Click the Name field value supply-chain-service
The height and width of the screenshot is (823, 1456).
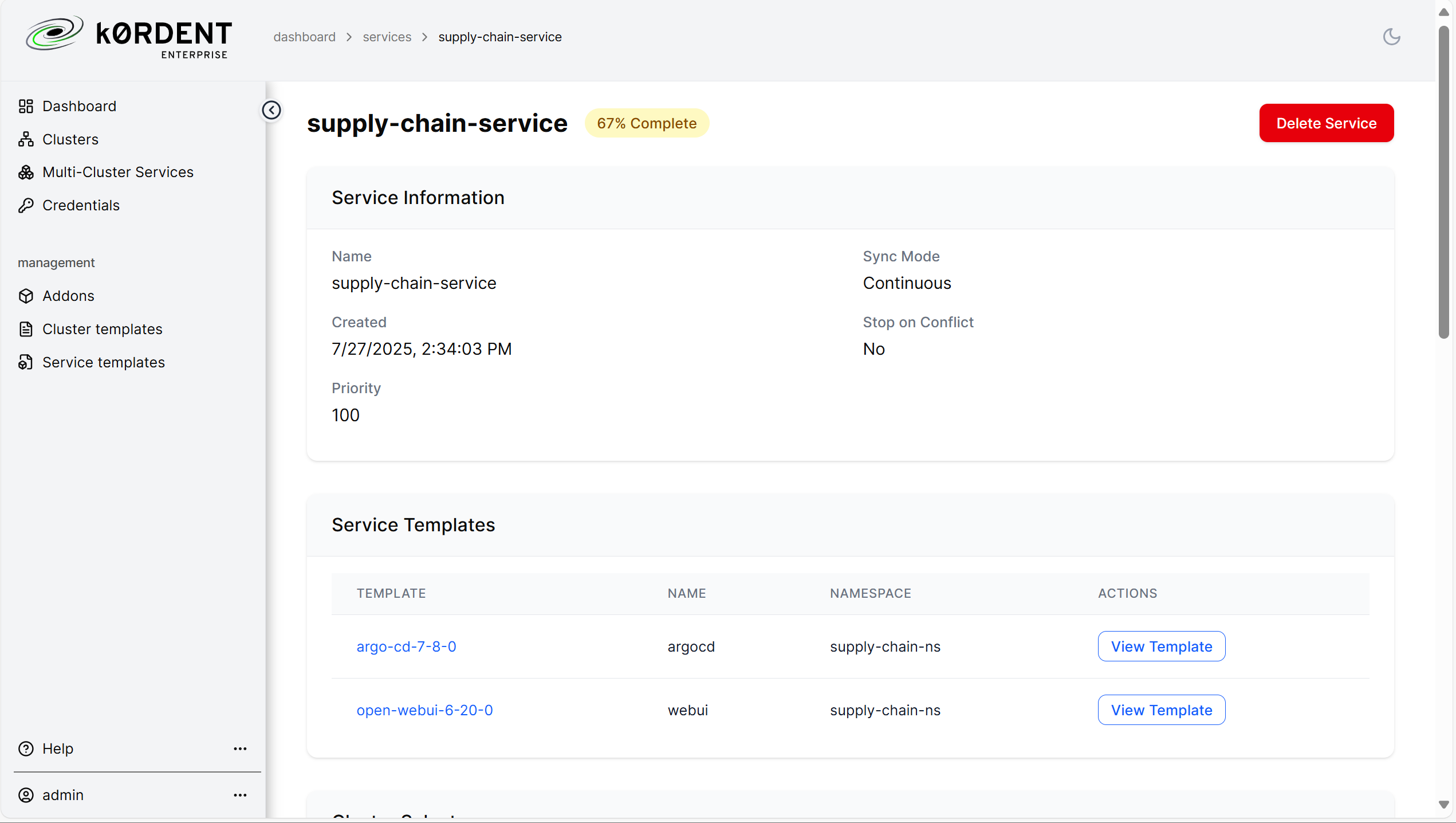pos(414,283)
